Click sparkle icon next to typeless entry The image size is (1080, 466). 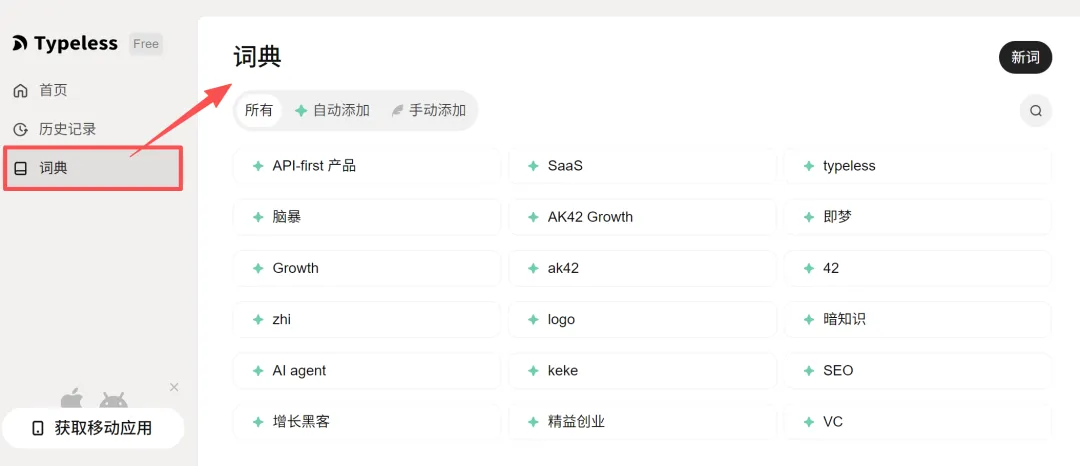click(809, 166)
